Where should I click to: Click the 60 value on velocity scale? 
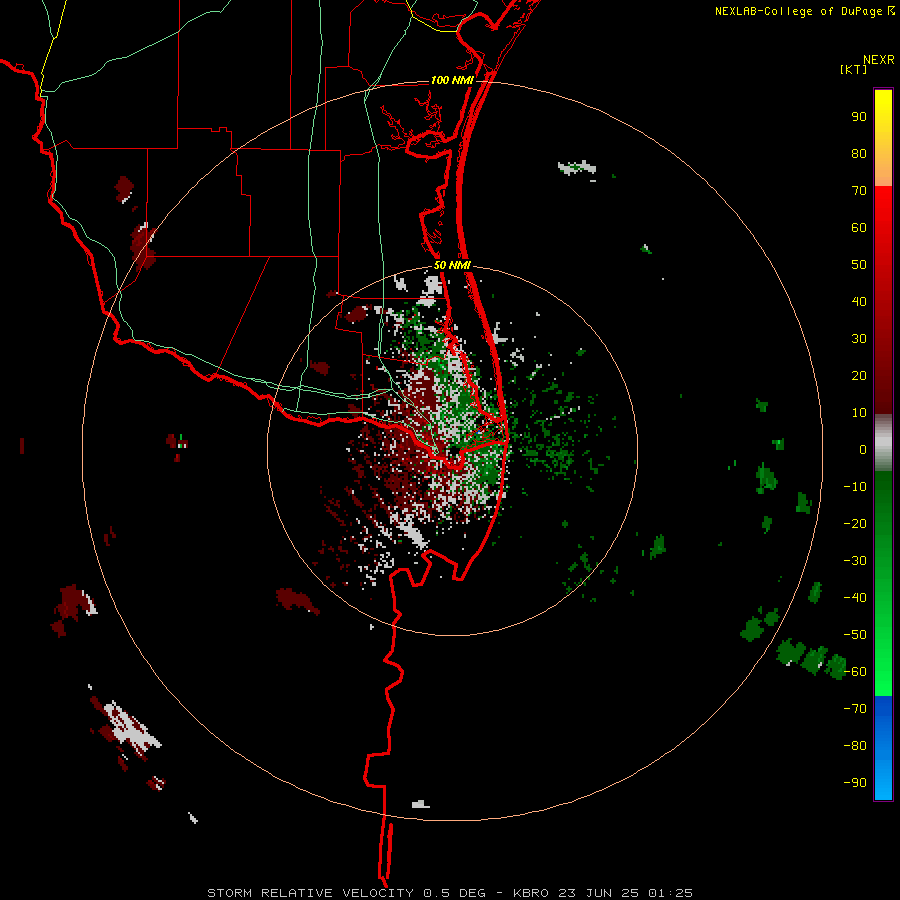click(x=859, y=228)
